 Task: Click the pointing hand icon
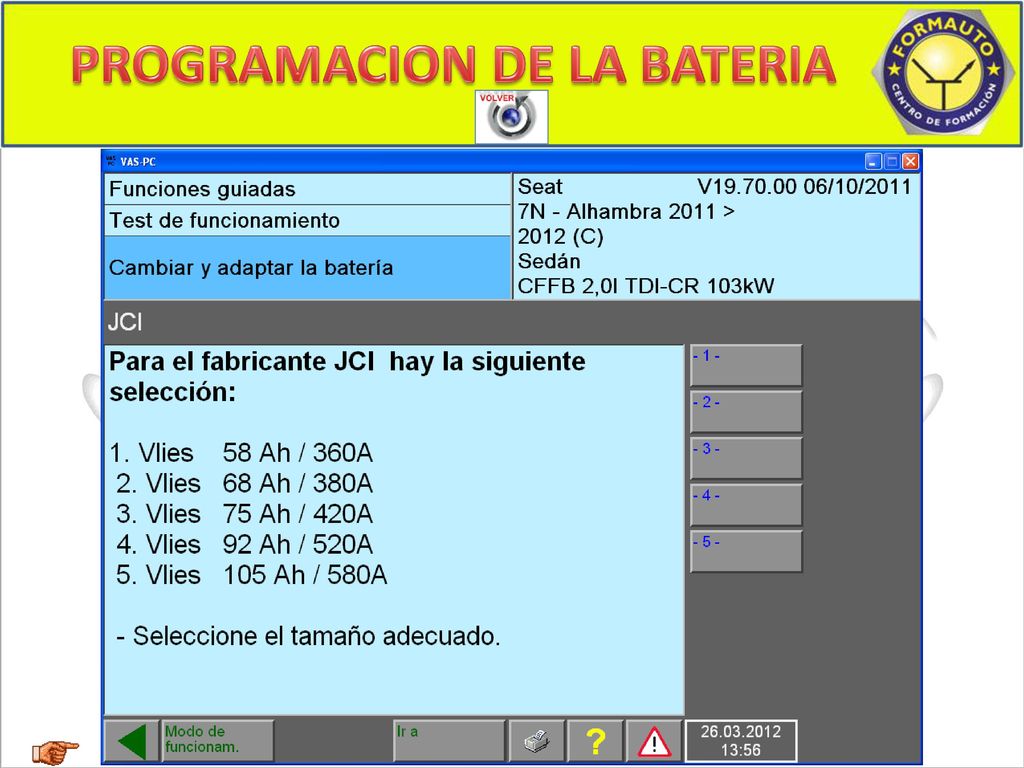pyautogui.click(x=55, y=752)
